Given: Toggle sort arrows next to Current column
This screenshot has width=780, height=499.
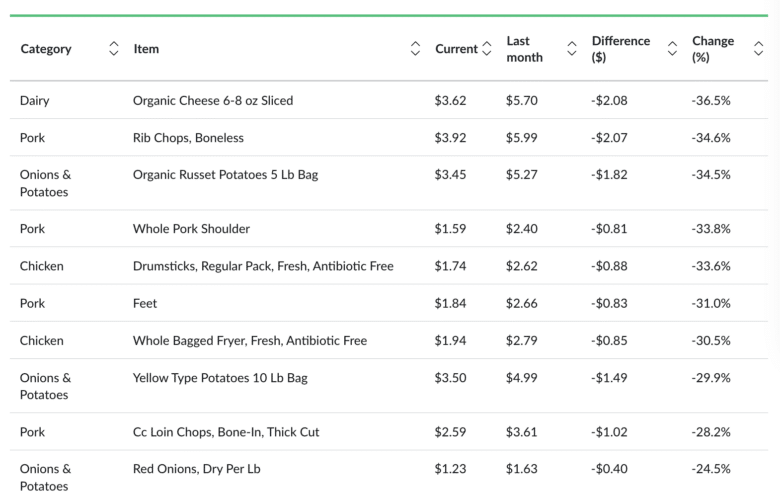Looking at the screenshot, I should coord(487,49).
